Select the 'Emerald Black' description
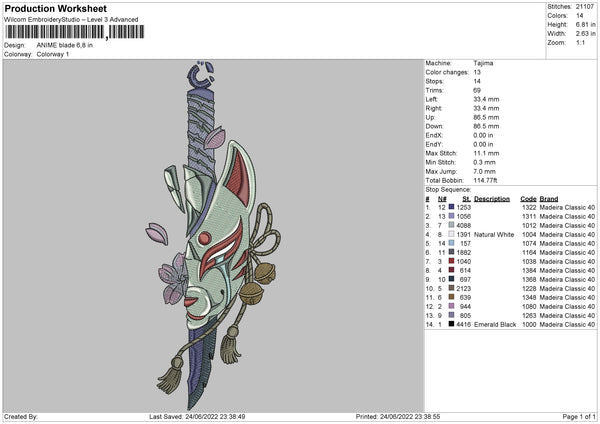Screen dimensions: 600x424 click(495, 325)
